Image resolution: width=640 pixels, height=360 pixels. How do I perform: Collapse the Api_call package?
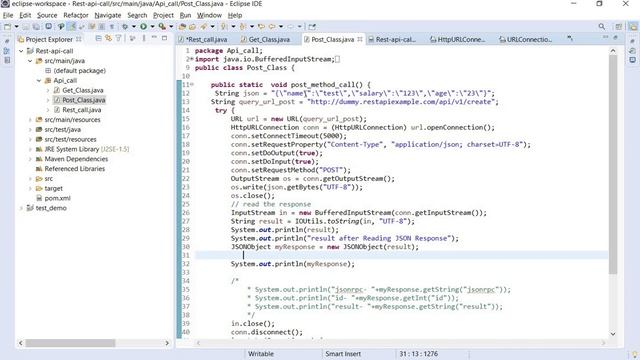coord(39,80)
